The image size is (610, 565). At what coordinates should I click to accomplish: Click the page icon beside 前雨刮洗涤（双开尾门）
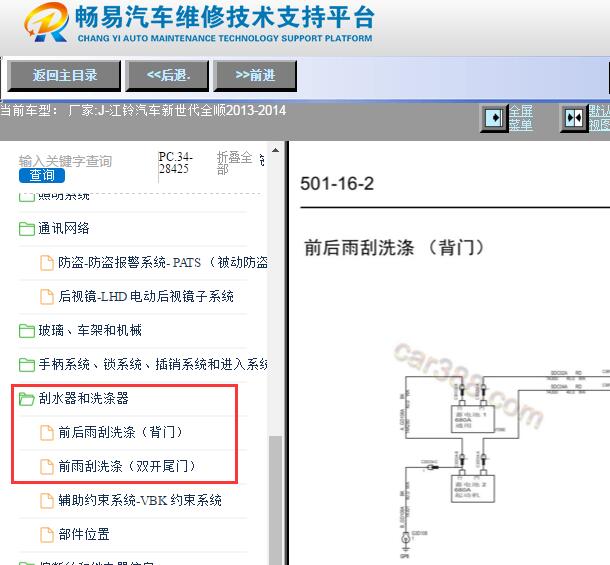pos(47,467)
